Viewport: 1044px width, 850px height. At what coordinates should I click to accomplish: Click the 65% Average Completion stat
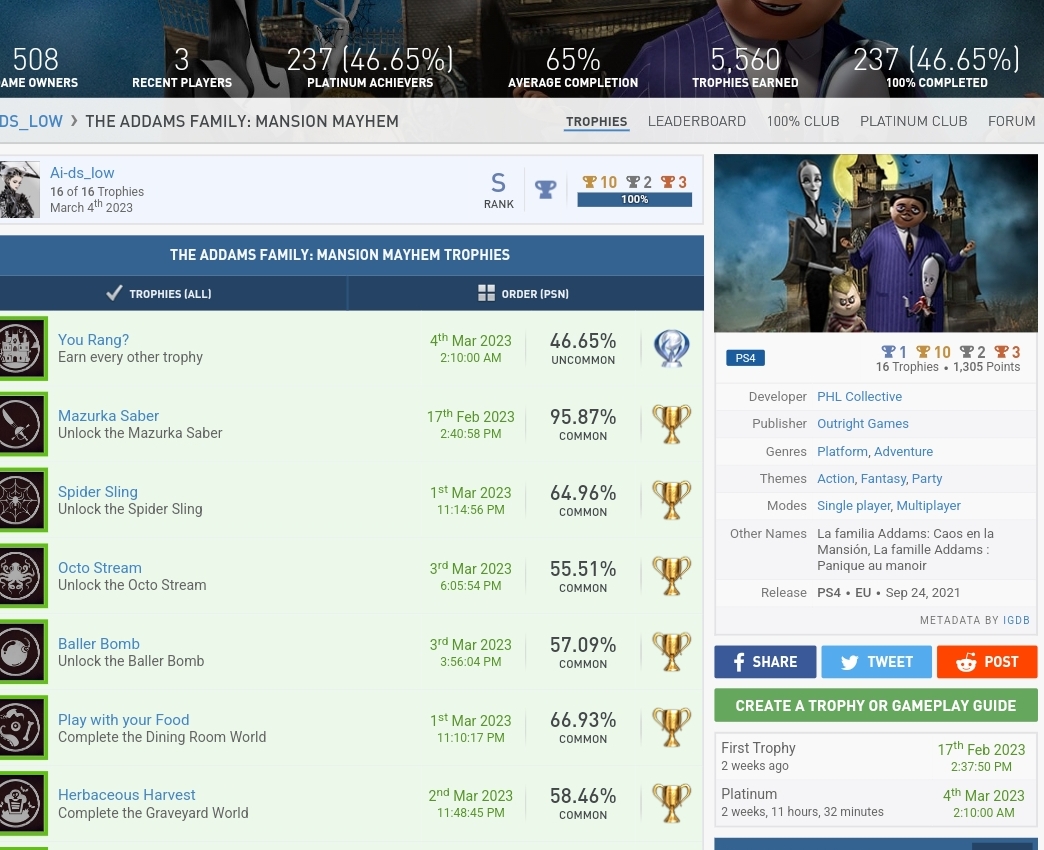tap(573, 67)
